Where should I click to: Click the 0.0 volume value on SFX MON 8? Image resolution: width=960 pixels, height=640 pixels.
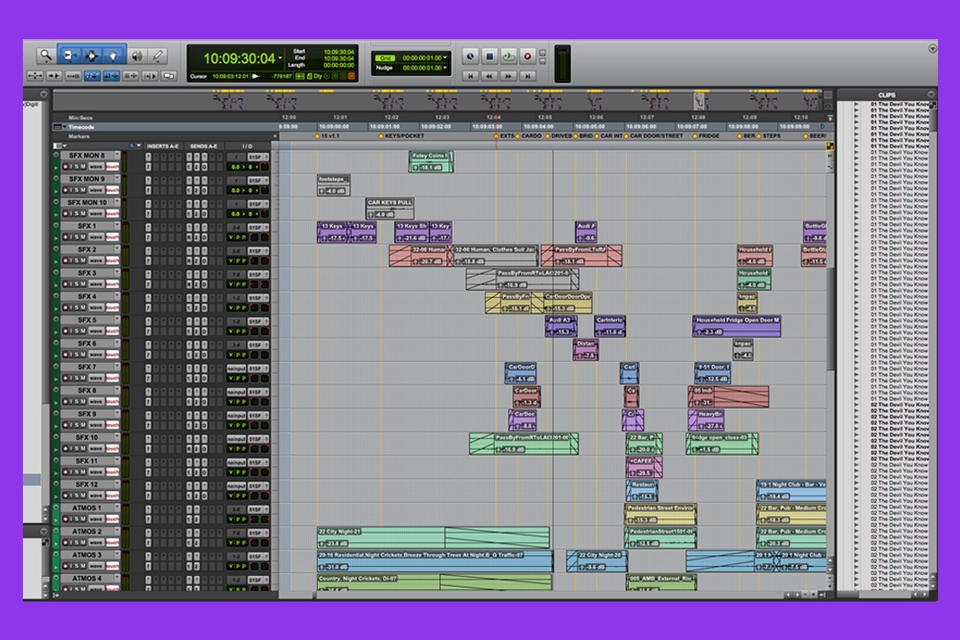(x=234, y=167)
